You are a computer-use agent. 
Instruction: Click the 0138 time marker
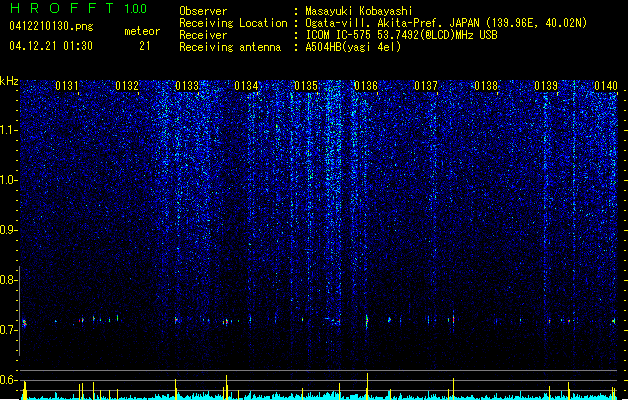coord(486,86)
